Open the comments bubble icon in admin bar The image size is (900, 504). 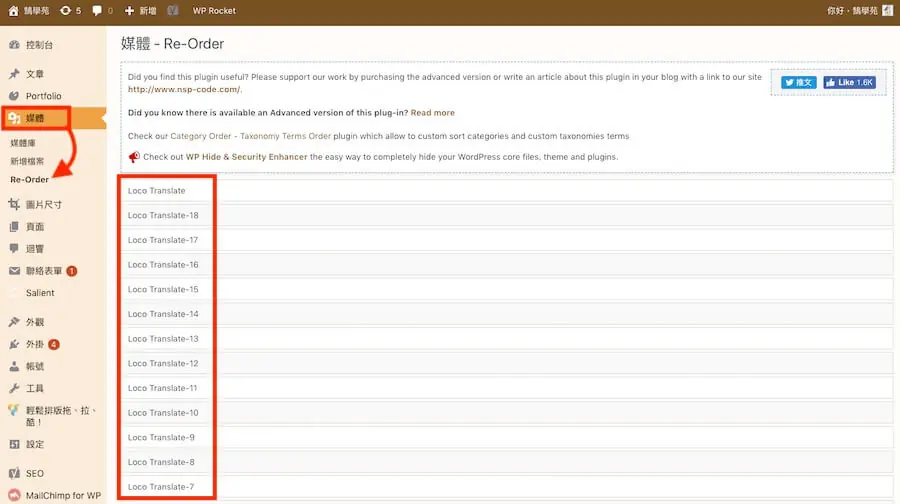97,10
